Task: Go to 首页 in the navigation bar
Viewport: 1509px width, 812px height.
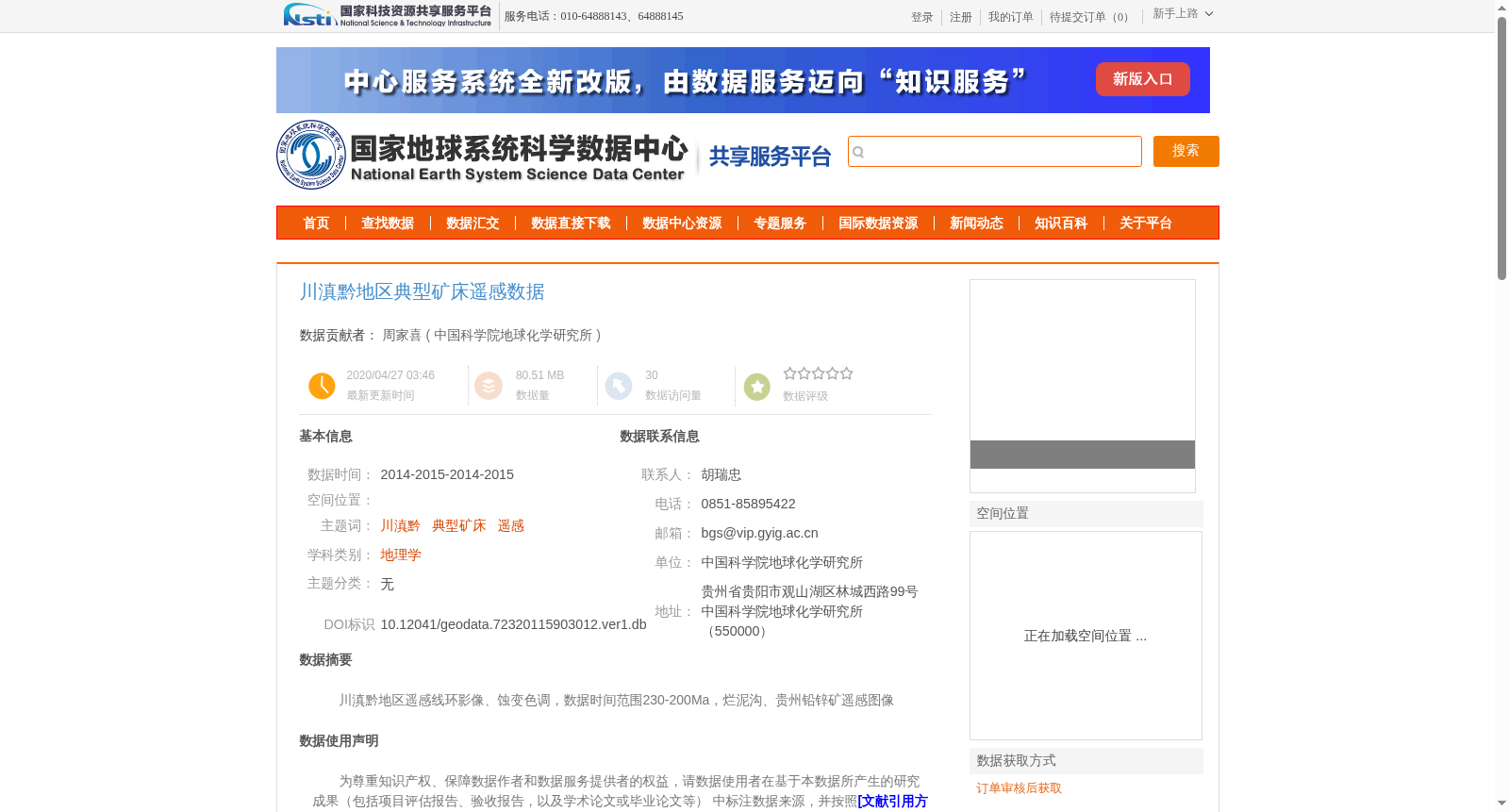Action: [316, 224]
